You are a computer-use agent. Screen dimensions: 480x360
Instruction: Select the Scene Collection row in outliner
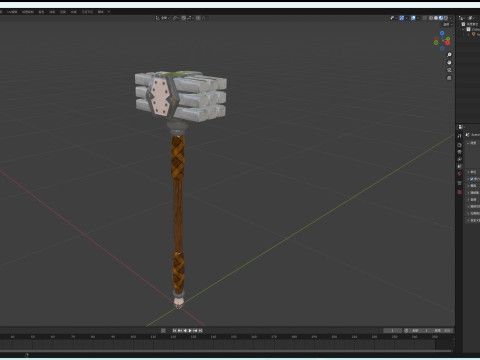[471, 24]
